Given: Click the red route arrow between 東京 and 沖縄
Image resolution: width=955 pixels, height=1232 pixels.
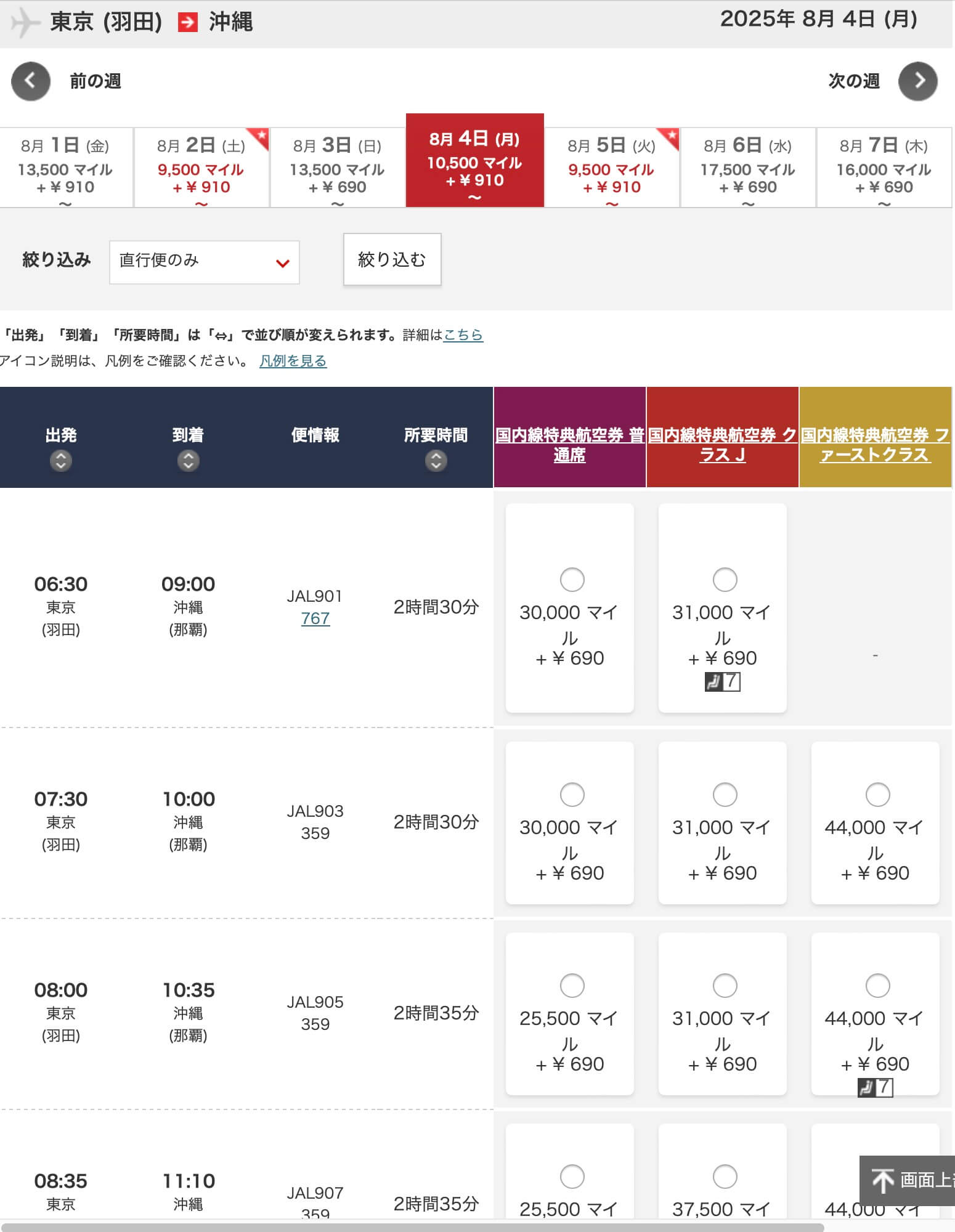Looking at the screenshot, I should pos(187,23).
